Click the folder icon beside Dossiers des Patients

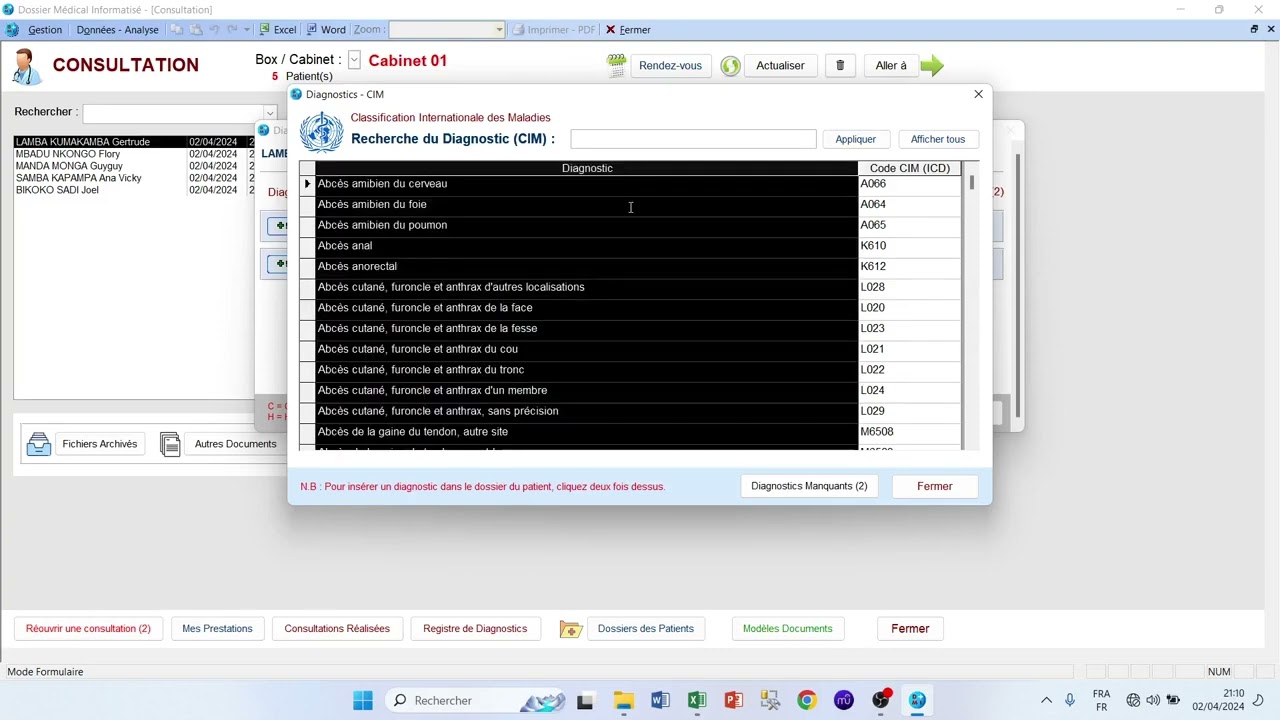click(571, 629)
